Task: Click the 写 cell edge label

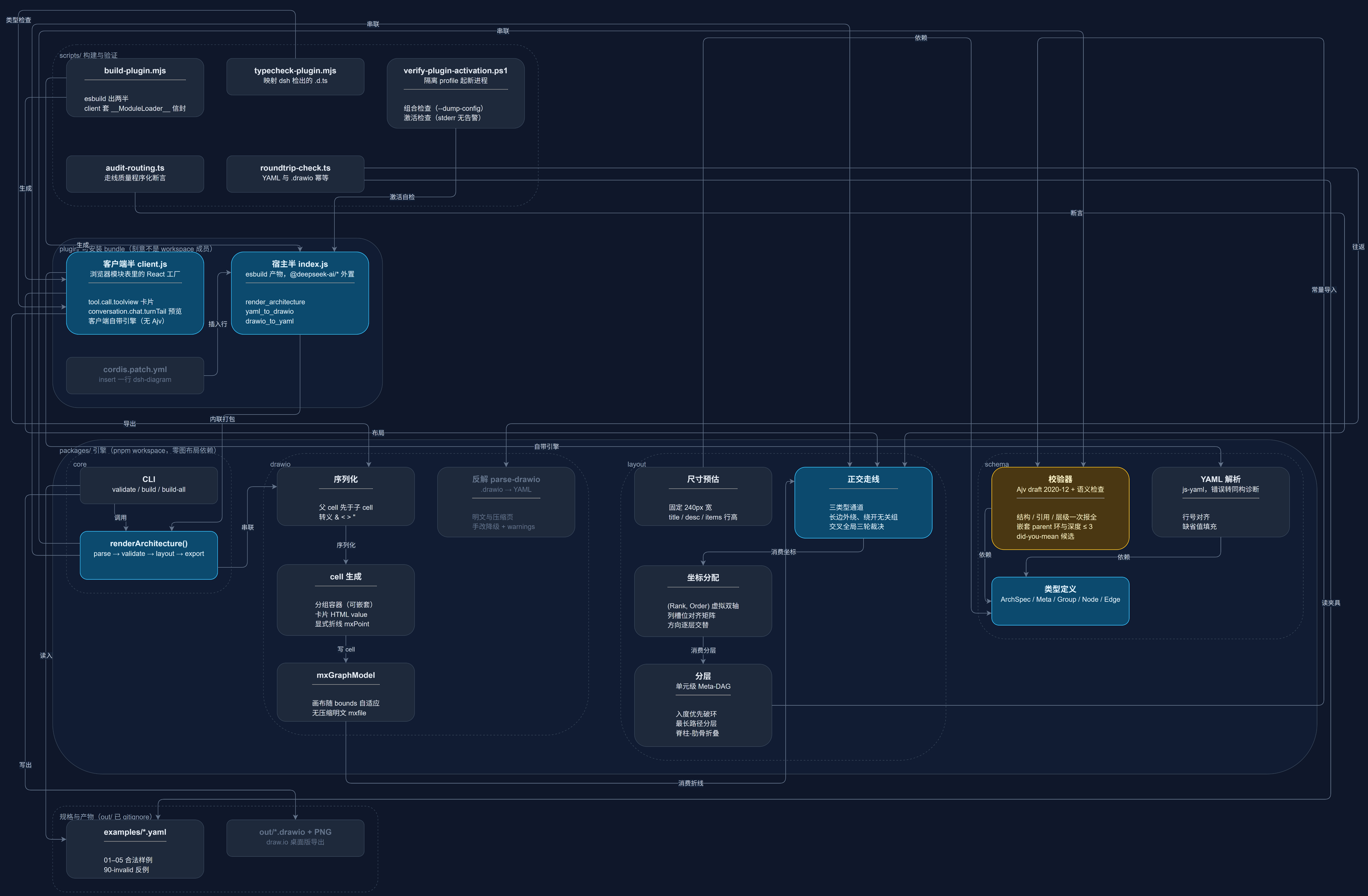Action: (x=346, y=649)
